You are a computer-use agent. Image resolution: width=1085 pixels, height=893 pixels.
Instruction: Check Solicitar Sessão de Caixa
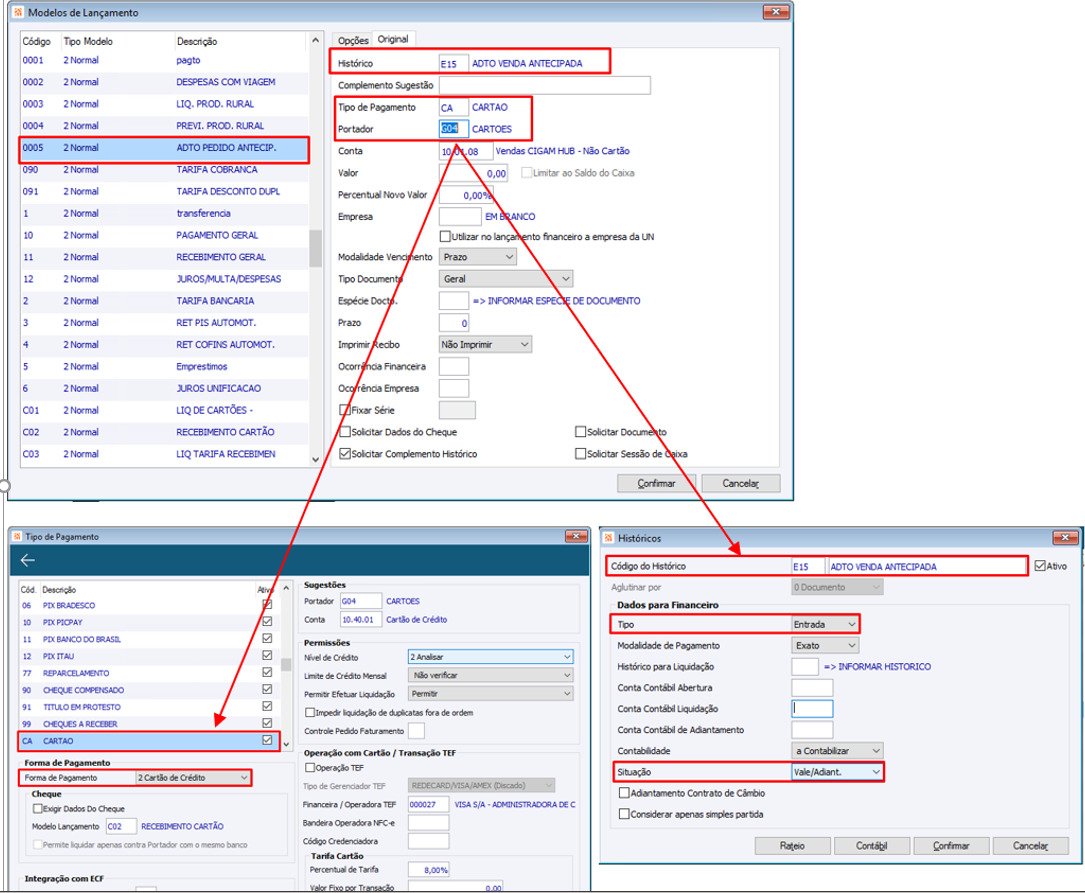581,454
